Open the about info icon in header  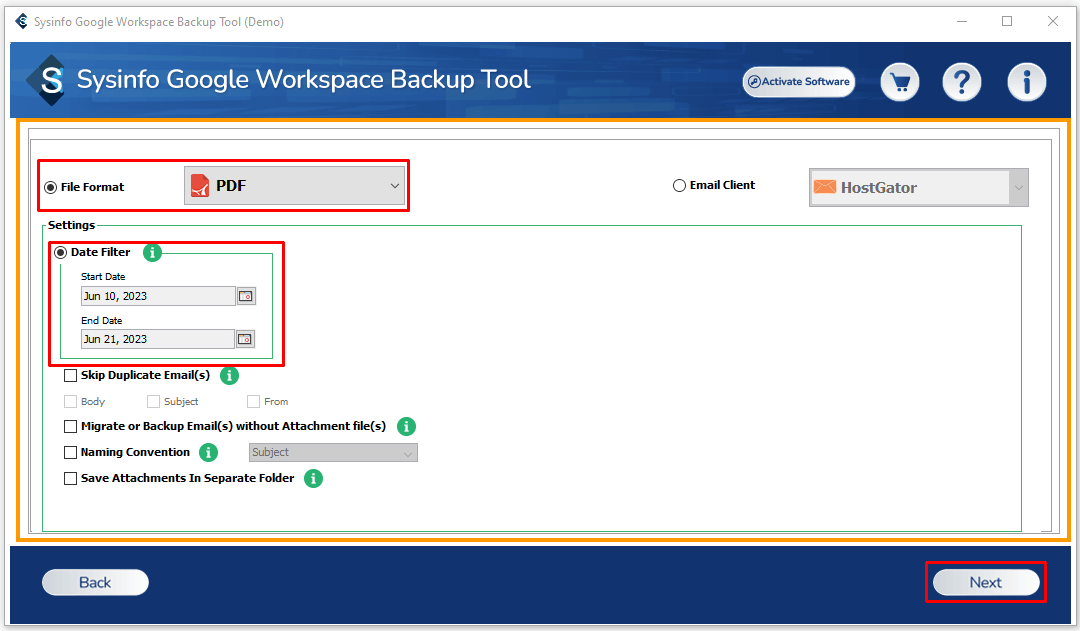(1026, 82)
